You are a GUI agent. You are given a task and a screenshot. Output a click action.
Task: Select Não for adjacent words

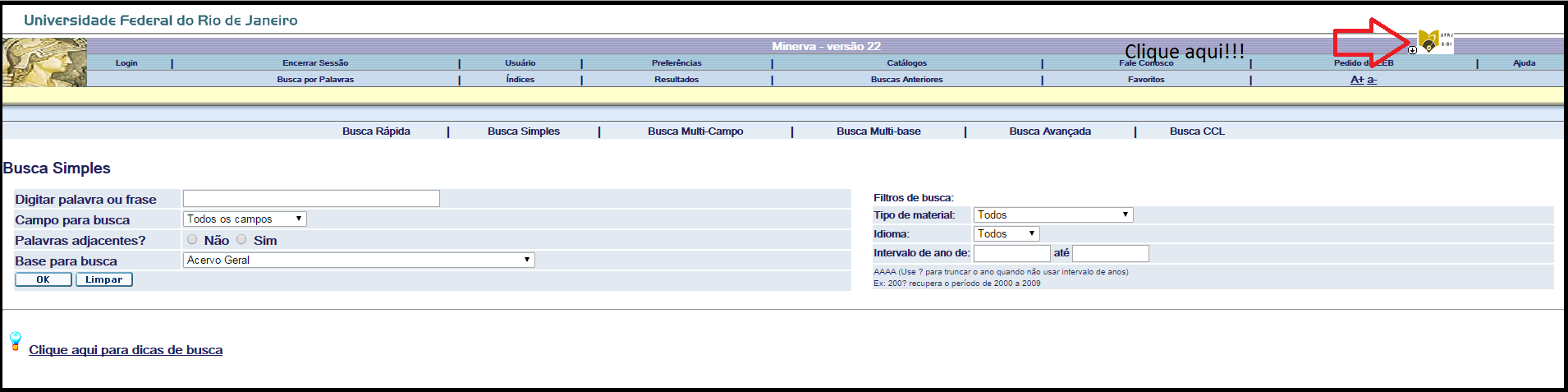click(192, 239)
